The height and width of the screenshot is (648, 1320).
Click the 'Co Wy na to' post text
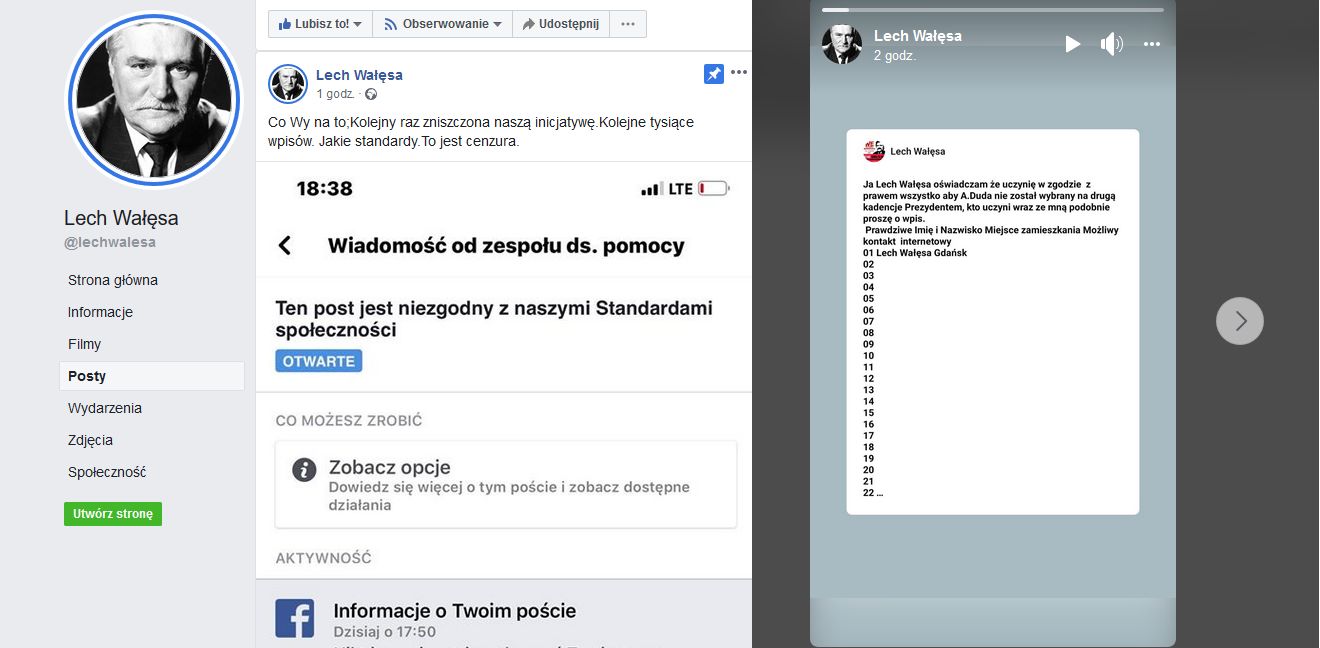(x=481, y=132)
